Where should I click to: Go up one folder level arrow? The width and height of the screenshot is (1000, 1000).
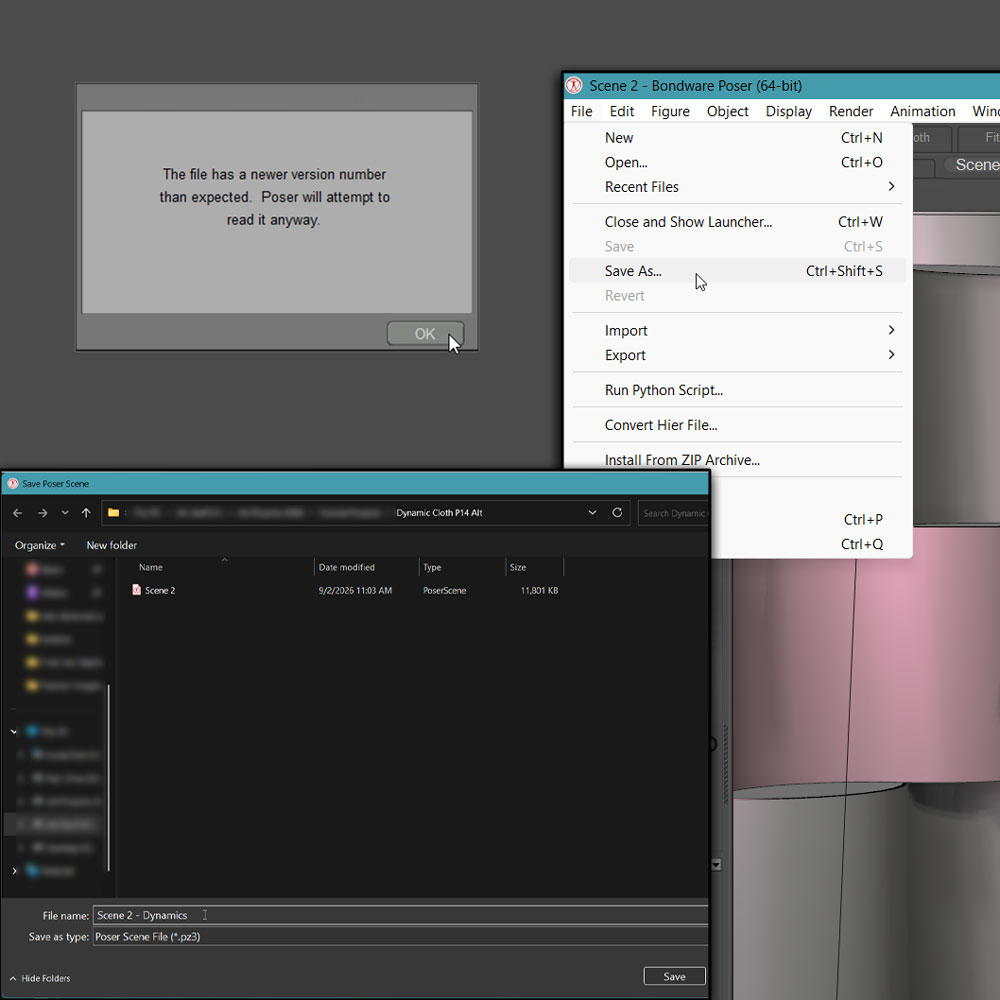pyautogui.click(x=86, y=513)
